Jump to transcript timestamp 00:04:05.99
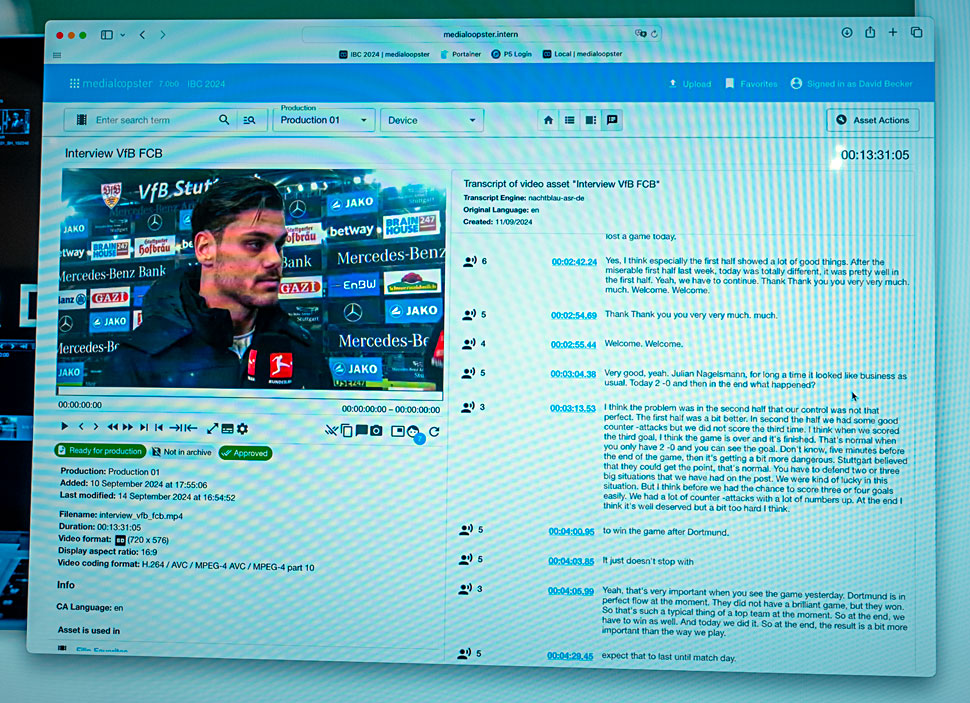Viewport: 970px width, 703px height. [570, 590]
